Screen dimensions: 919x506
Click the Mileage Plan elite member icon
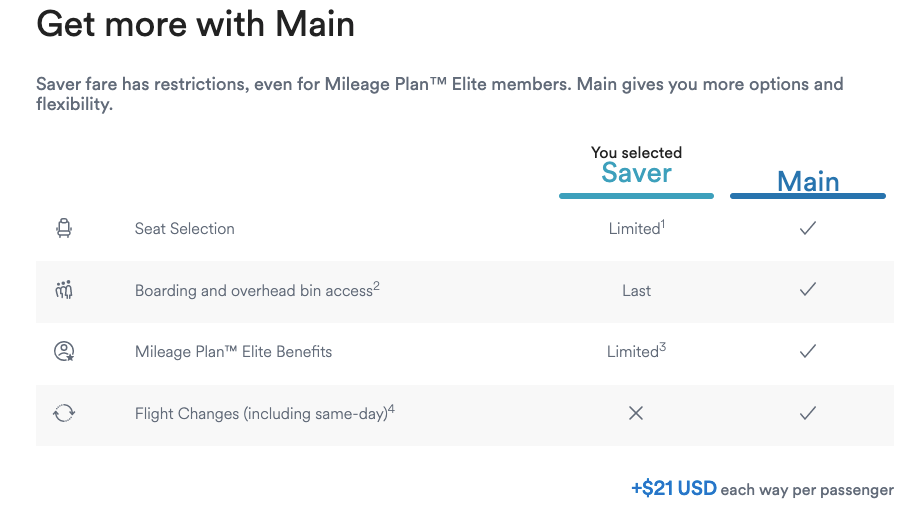(x=64, y=351)
